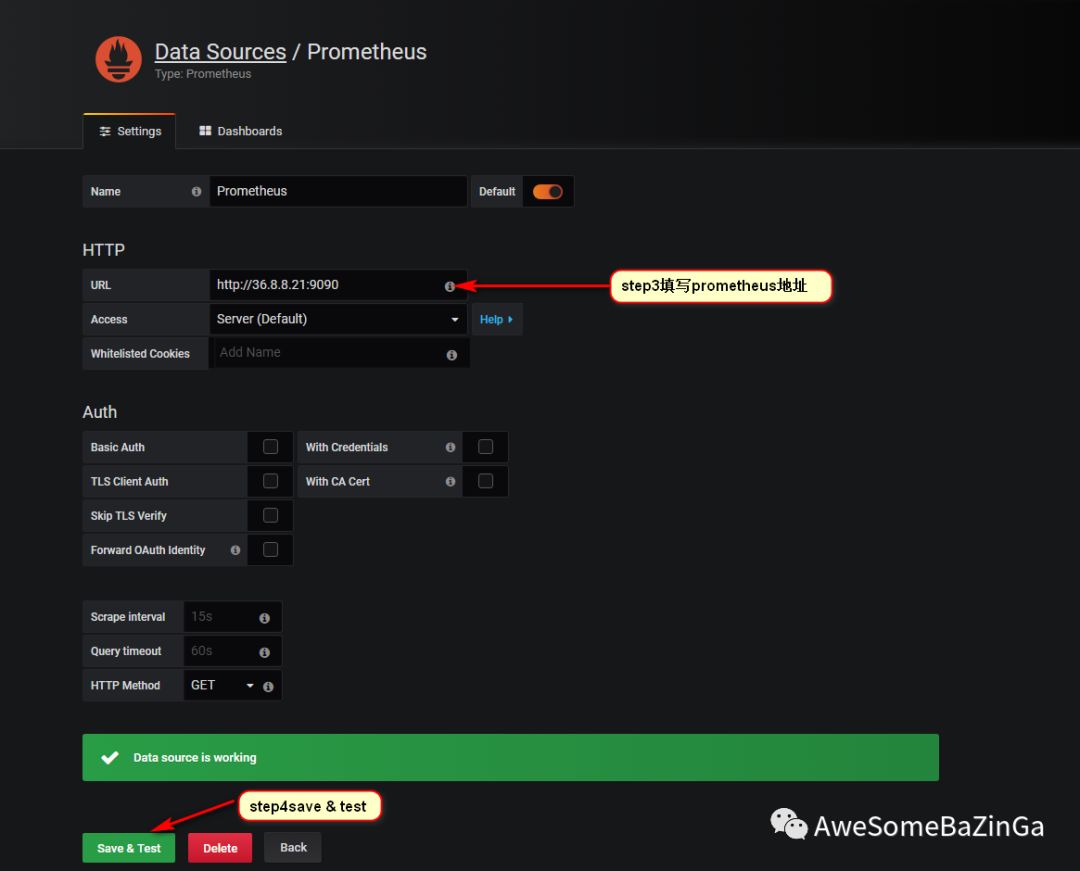Check the Forward OAuth Identity box
This screenshot has width=1080, height=871.
coord(271,549)
